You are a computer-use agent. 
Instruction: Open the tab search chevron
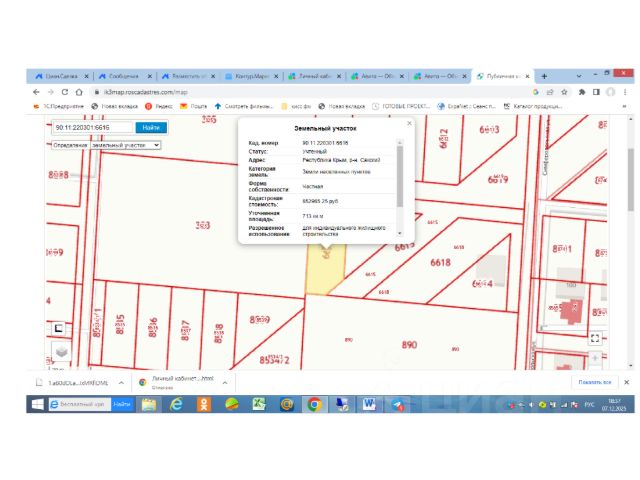click(x=579, y=76)
